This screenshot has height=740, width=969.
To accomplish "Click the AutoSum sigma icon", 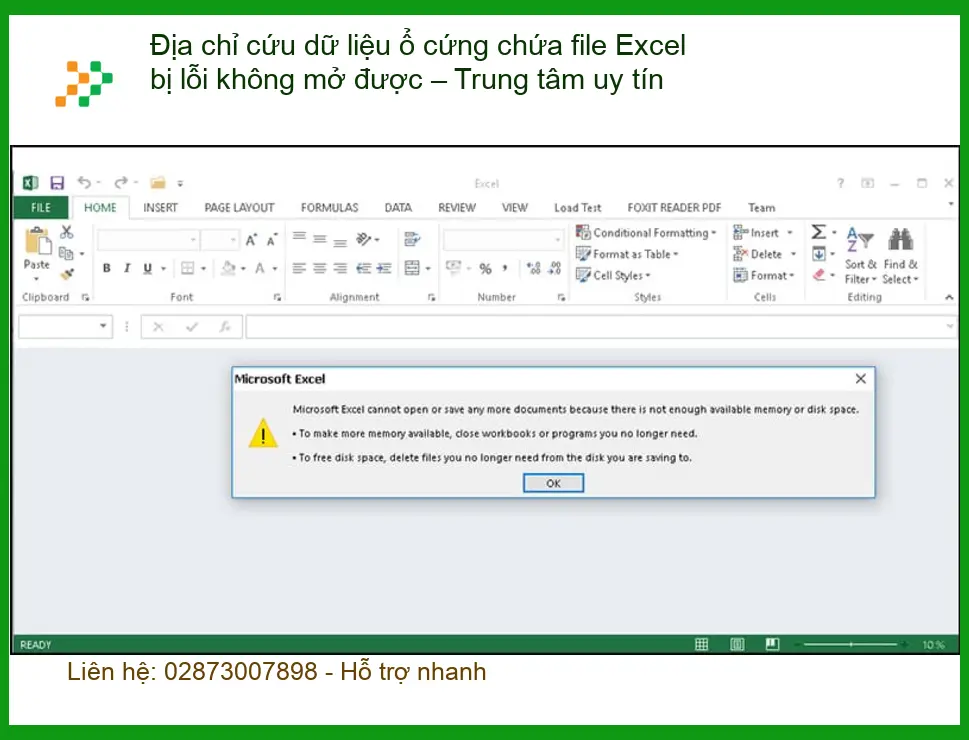I will click(x=818, y=232).
